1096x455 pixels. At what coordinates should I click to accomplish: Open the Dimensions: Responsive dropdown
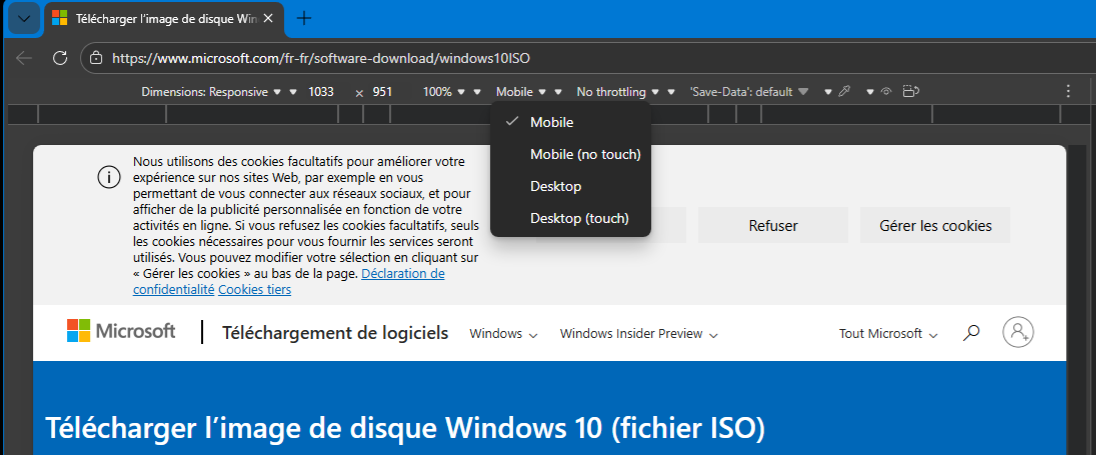(210, 92)
